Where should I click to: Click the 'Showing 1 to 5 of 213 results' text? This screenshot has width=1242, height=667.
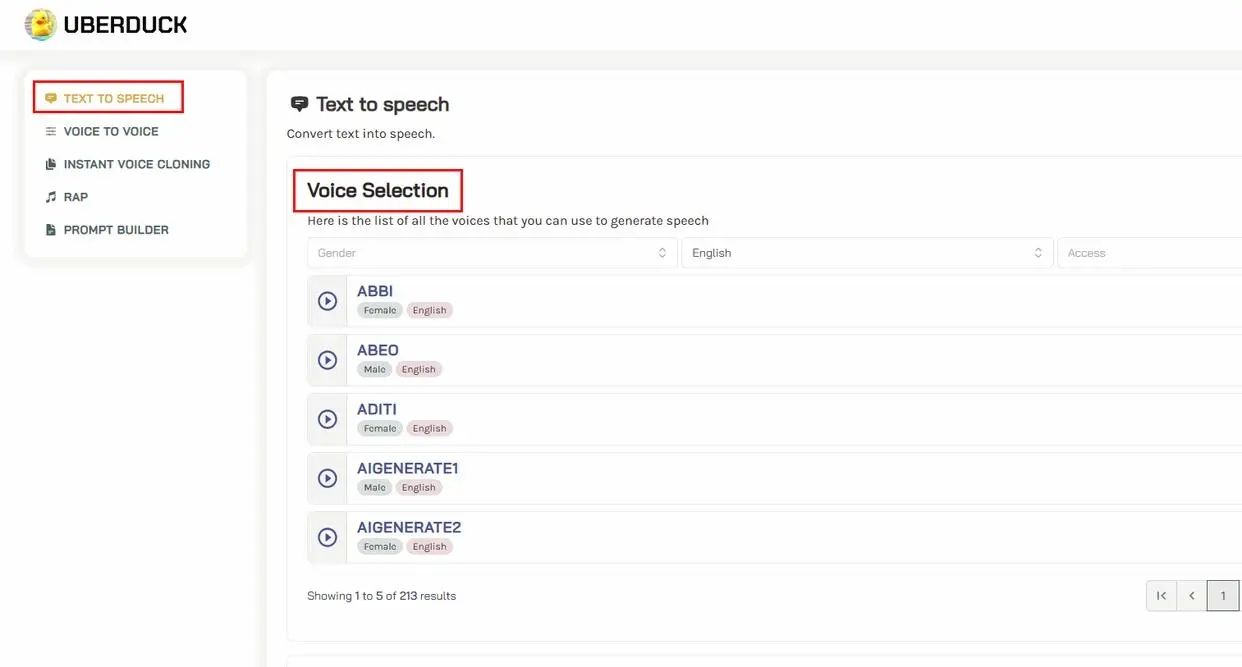(x=381, y=596)
